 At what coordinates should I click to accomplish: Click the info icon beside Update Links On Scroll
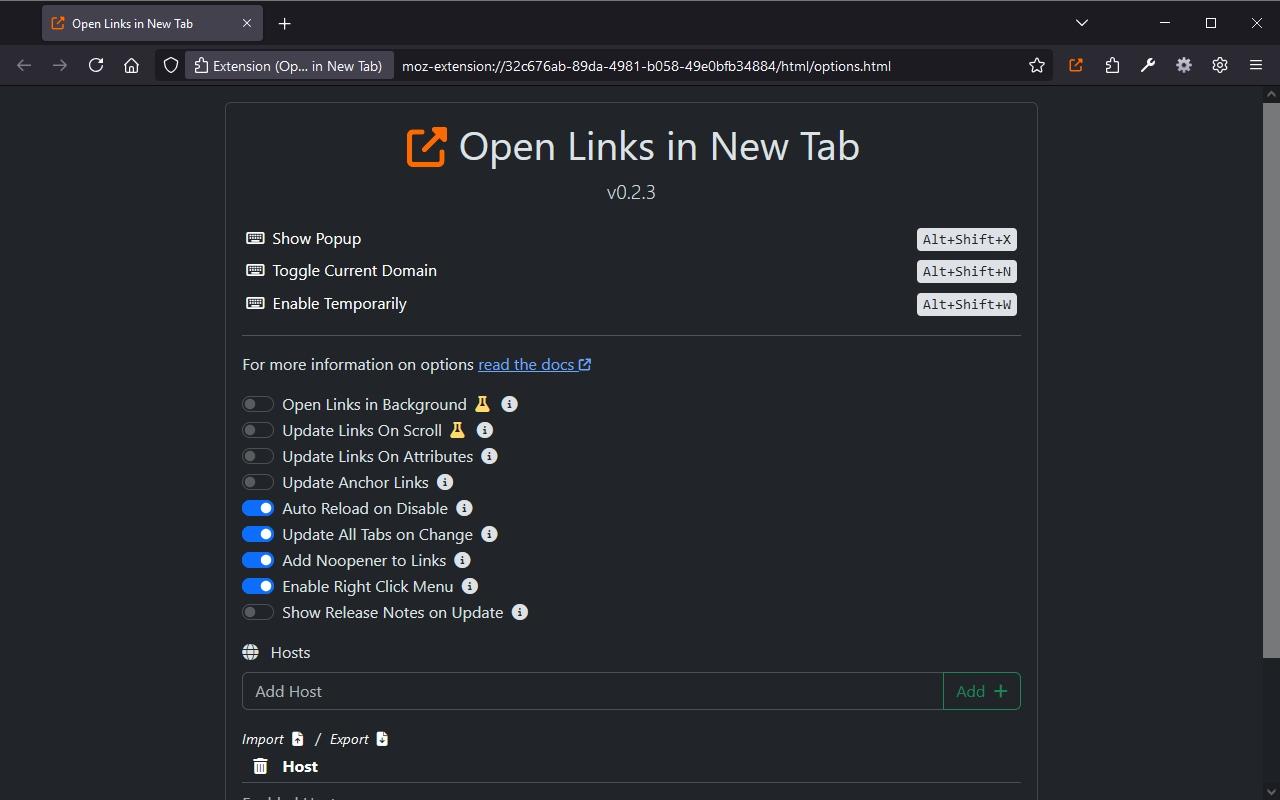pos(484,430)
